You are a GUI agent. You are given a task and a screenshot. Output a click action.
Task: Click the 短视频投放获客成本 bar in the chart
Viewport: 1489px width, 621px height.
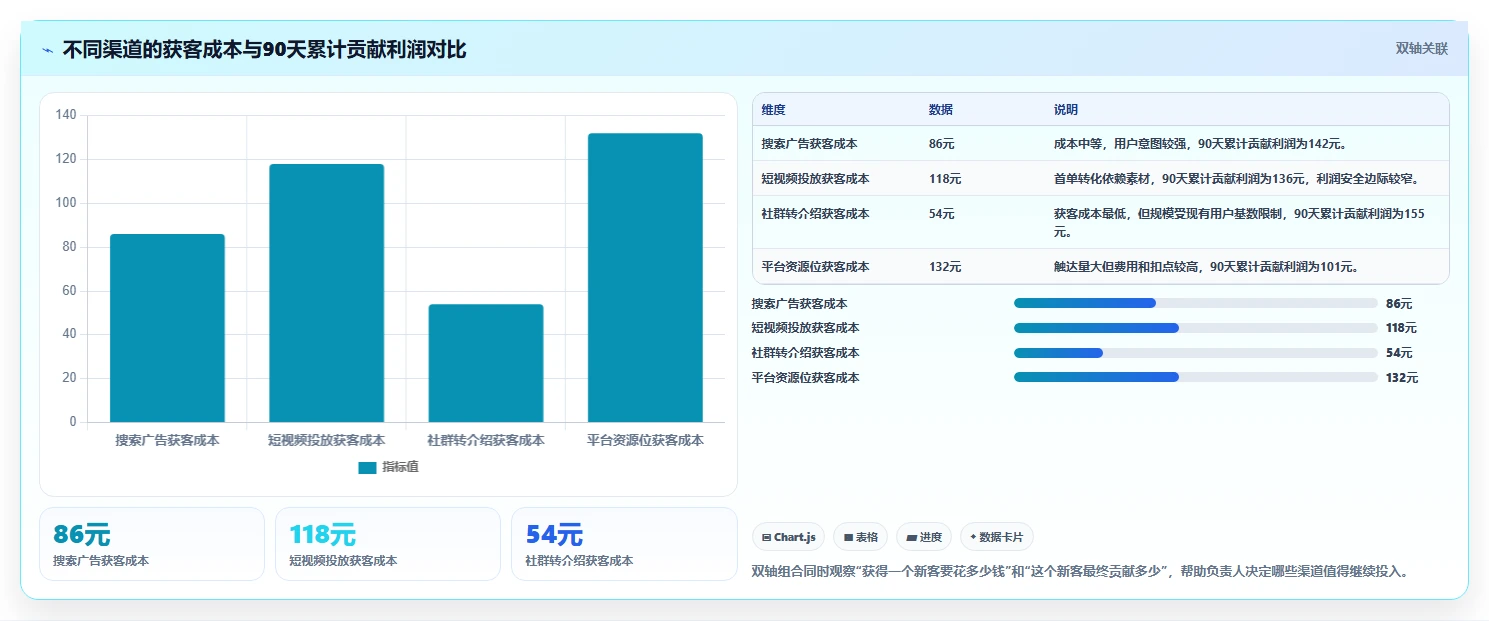tap(326, 293)
